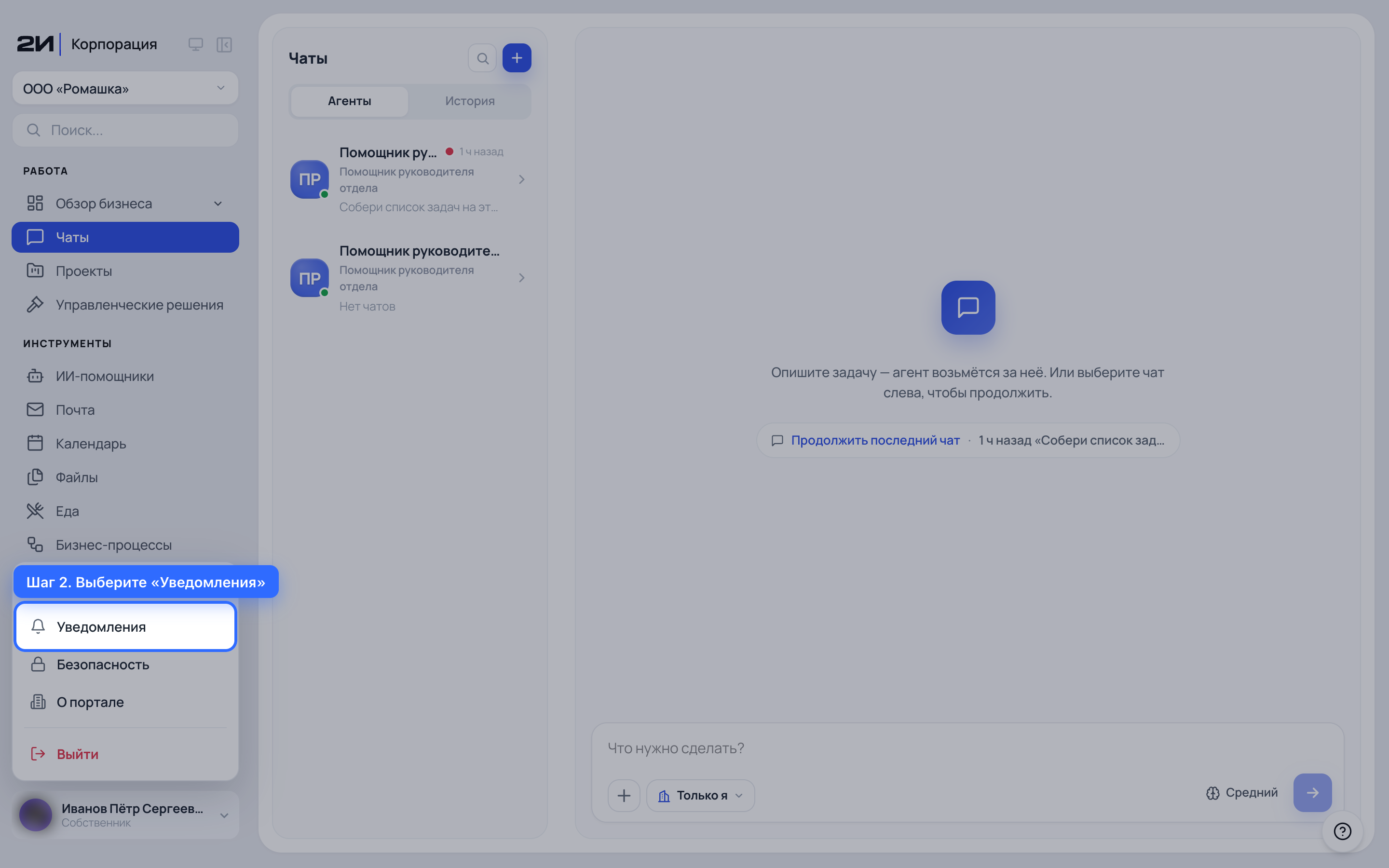The width and height of the screenshot is (1389, 868).
Task: Open chevron of agent with Нет чатов
Action: (x=521, y=278)
